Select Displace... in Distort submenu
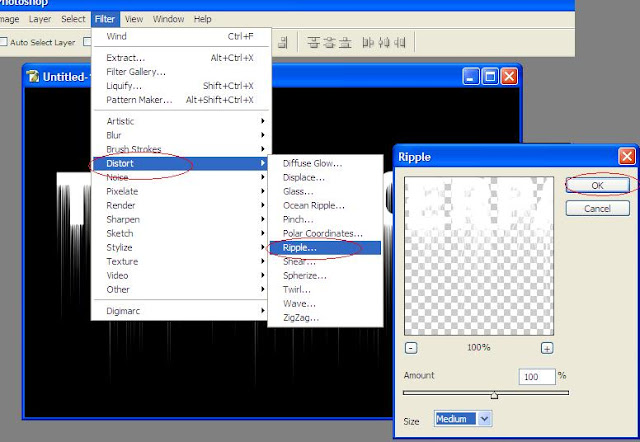The image size is (640, 442). point(325,178)
